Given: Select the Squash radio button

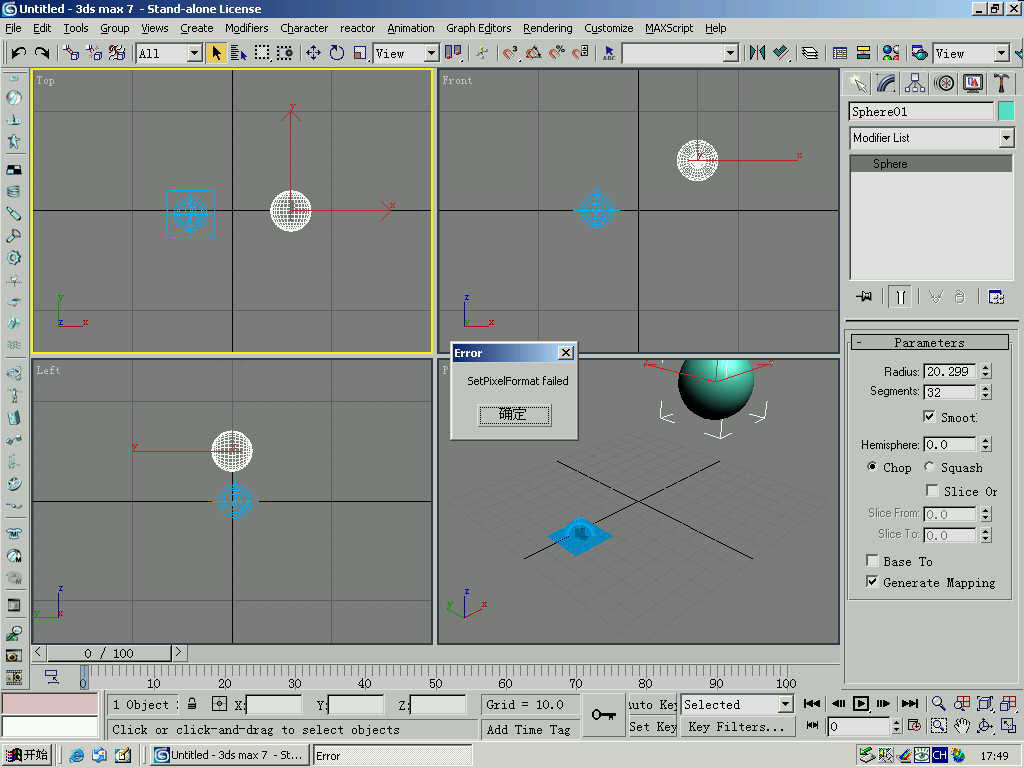Looking at the screenshot, I should pyautogui.click(x=929, y=466).
